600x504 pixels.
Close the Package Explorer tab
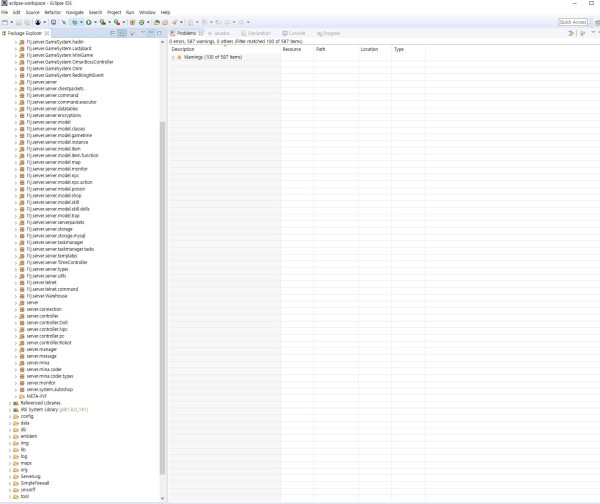pyautogui.click(x=47, y=33)
